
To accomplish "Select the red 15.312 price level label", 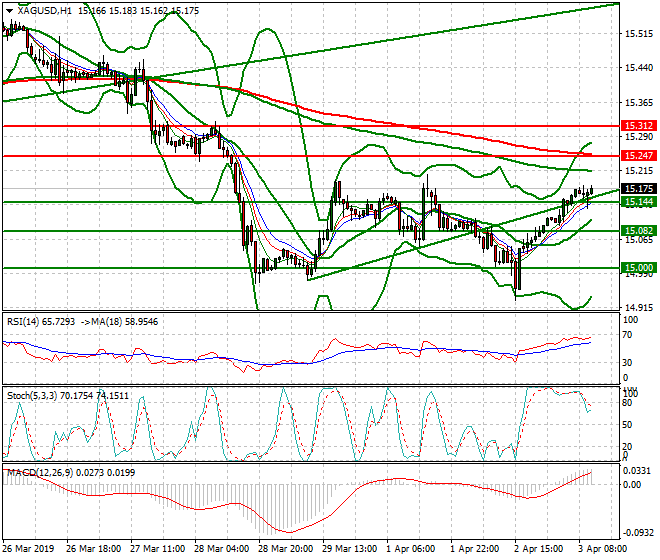I will pos(639,125).
